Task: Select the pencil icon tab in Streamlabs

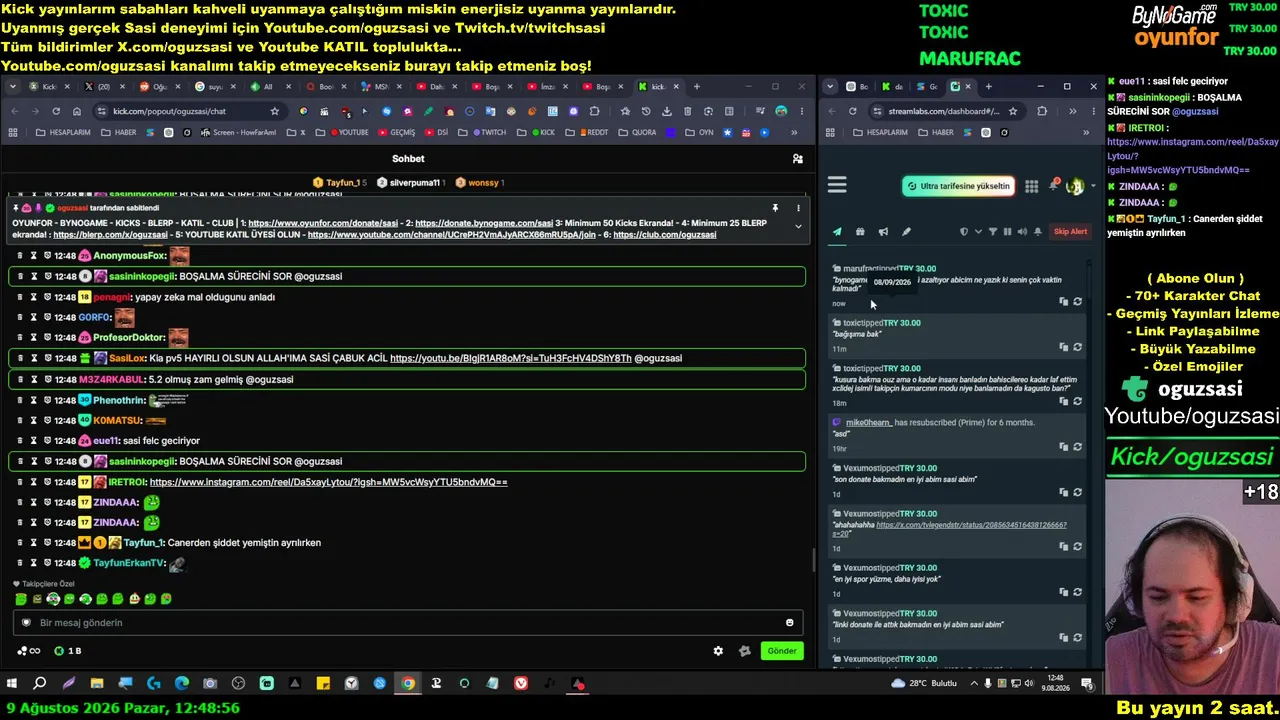Action: tap(906, 232)
